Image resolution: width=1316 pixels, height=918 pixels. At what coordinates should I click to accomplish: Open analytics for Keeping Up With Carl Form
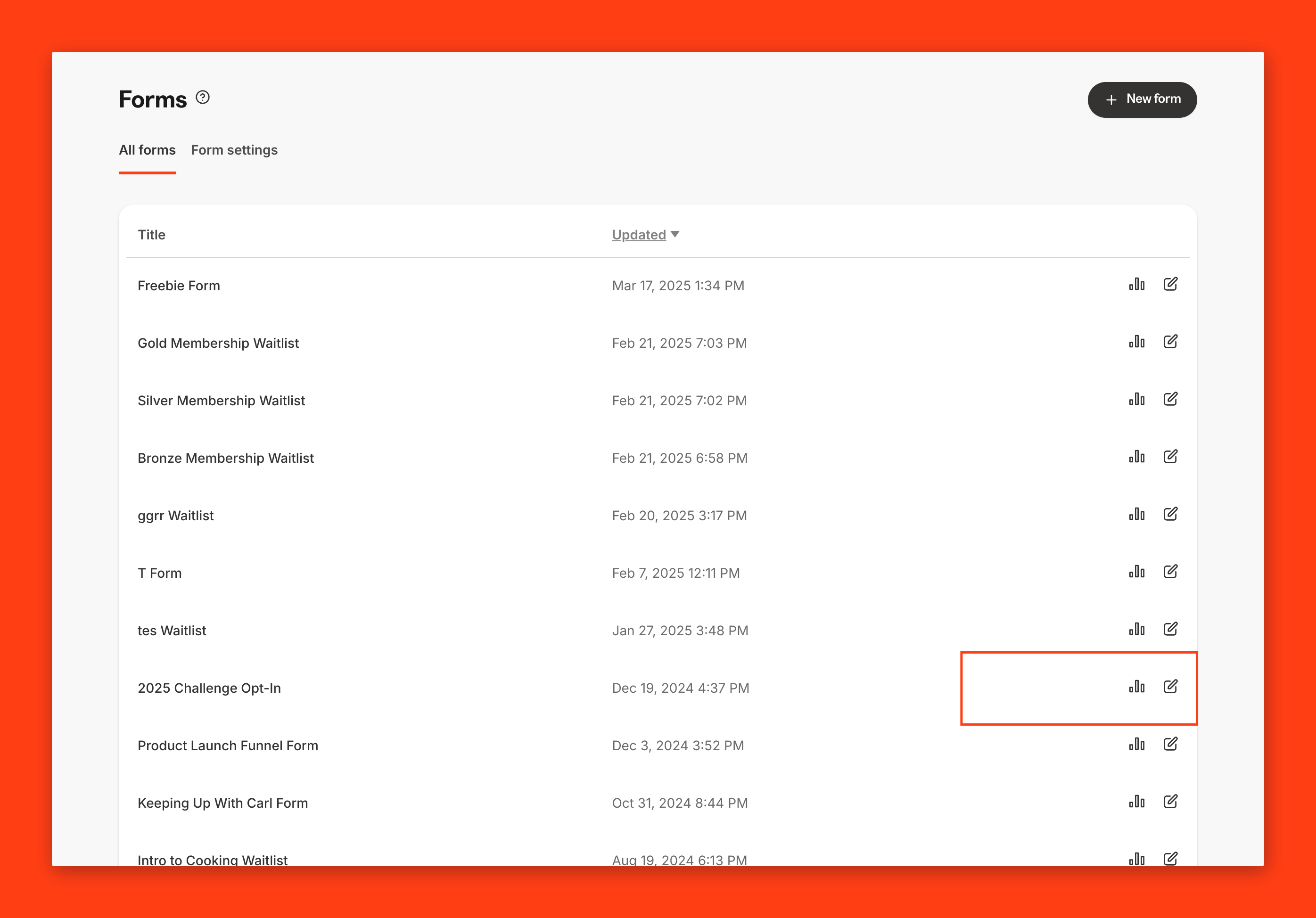click(x=1136, y=802)
